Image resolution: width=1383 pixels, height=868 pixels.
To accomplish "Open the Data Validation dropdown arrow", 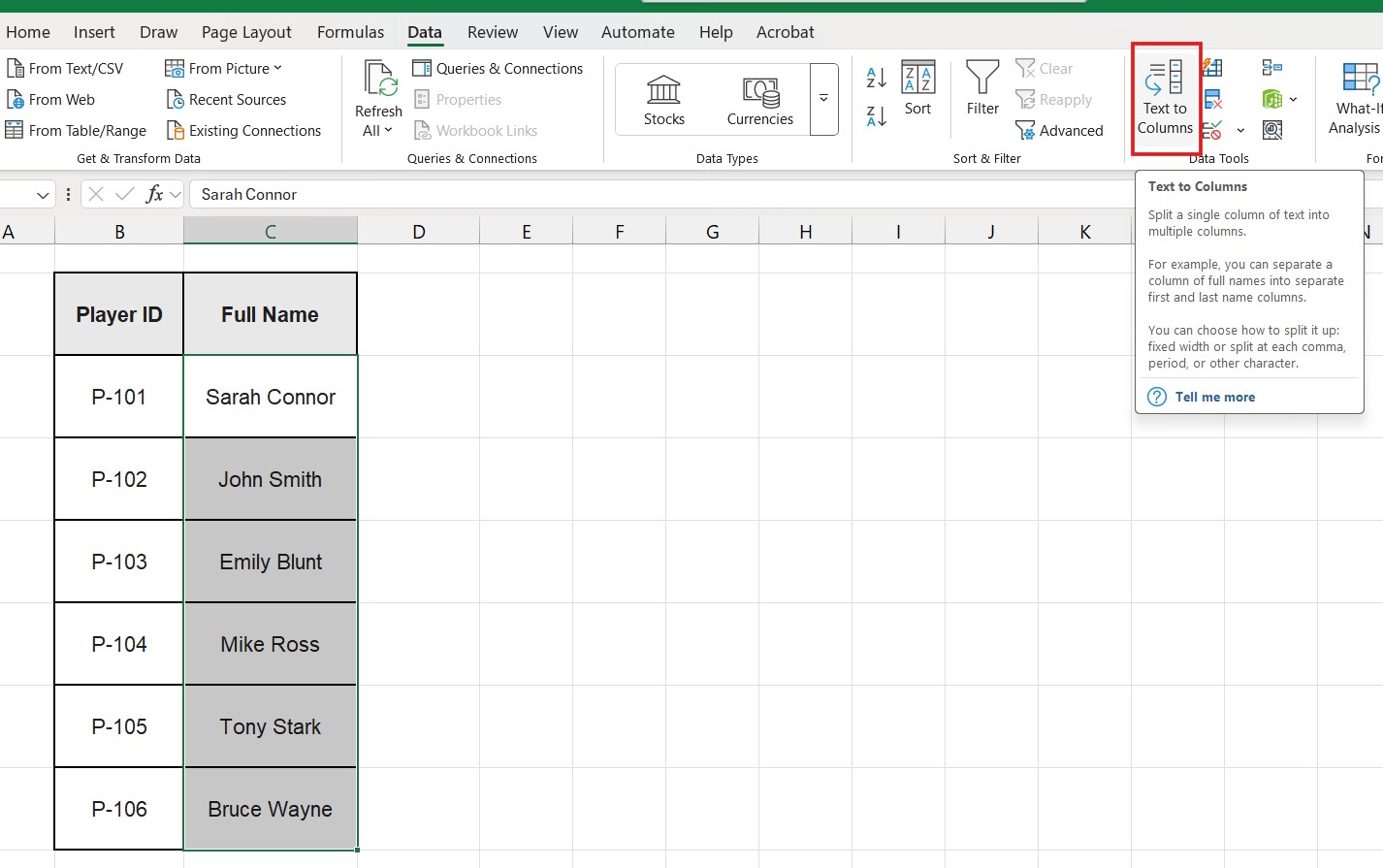I will tap(1240, 130).
